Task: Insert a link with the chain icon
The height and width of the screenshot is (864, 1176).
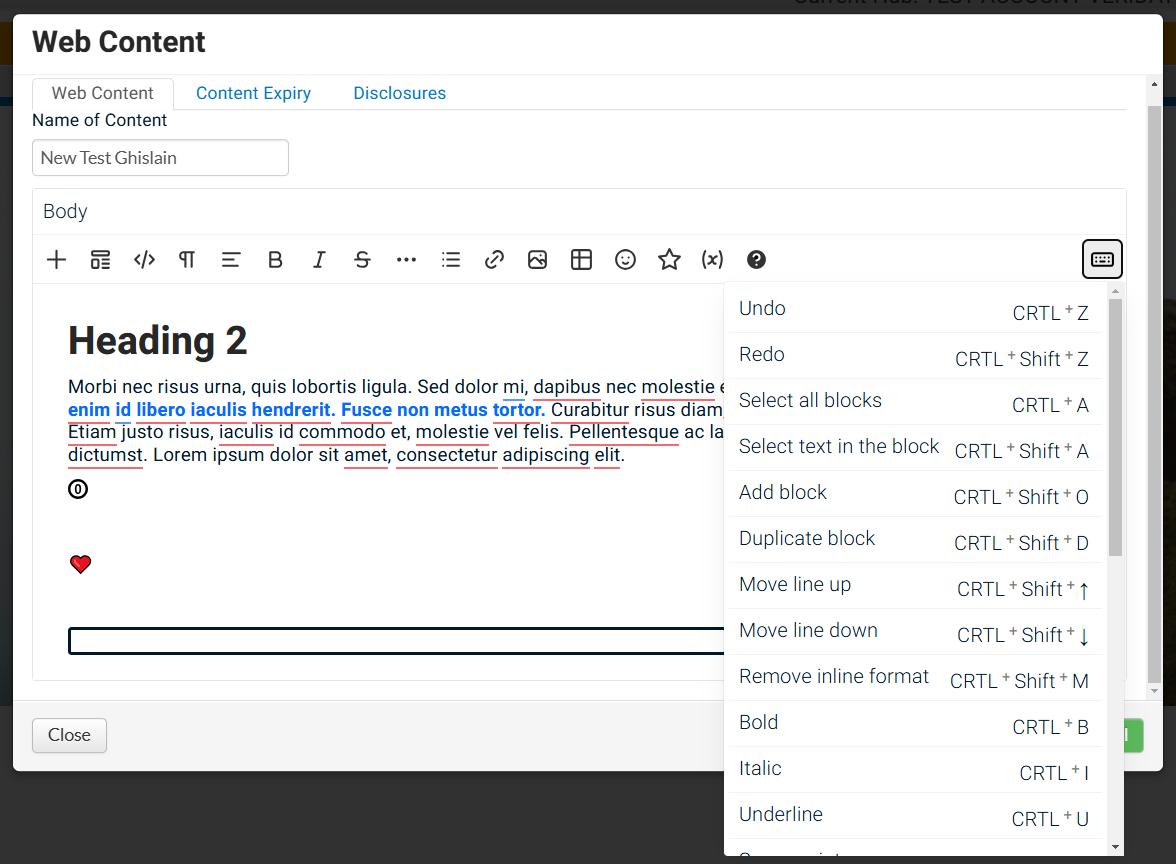Action: point(494,260)
